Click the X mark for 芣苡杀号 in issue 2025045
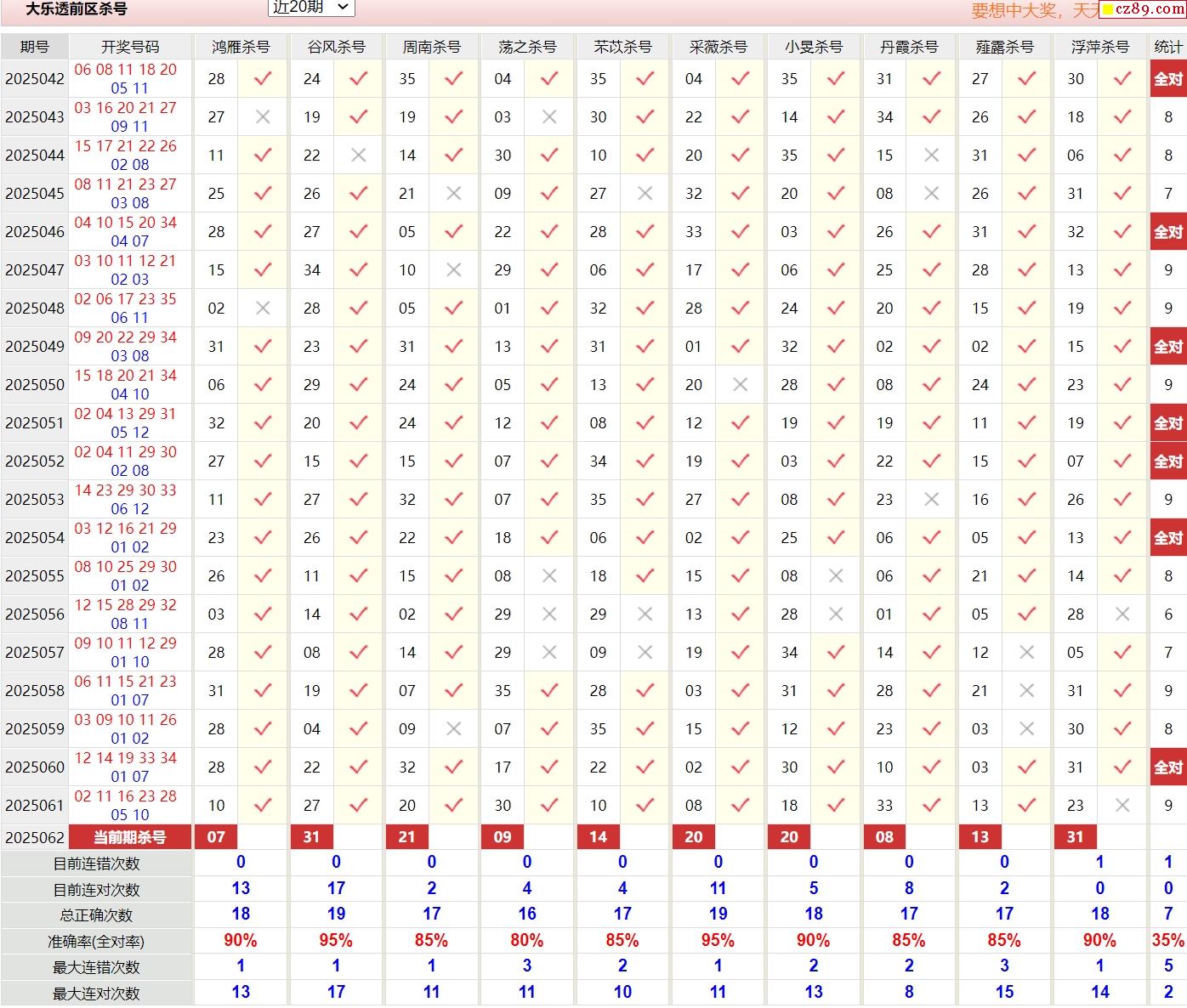This screenshot has height=1008, width=1187. coord(645,194)
